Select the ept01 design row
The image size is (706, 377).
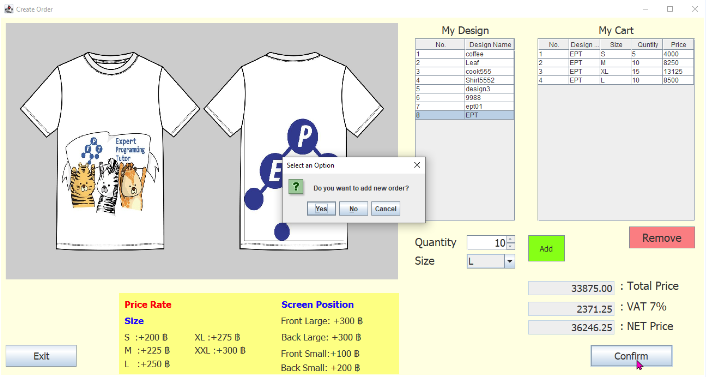pos(465,106)
